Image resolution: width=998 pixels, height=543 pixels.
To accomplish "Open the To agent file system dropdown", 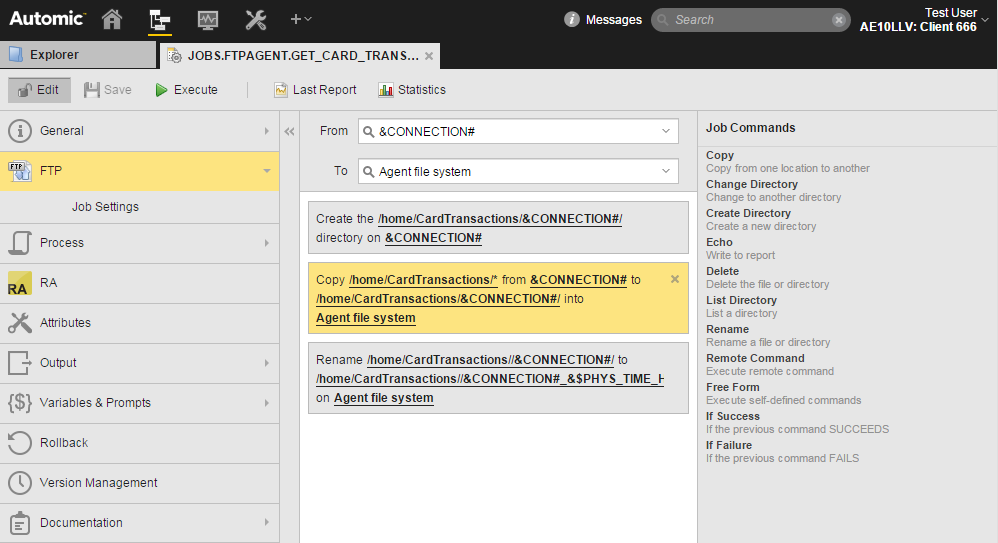I will point(666,172).
